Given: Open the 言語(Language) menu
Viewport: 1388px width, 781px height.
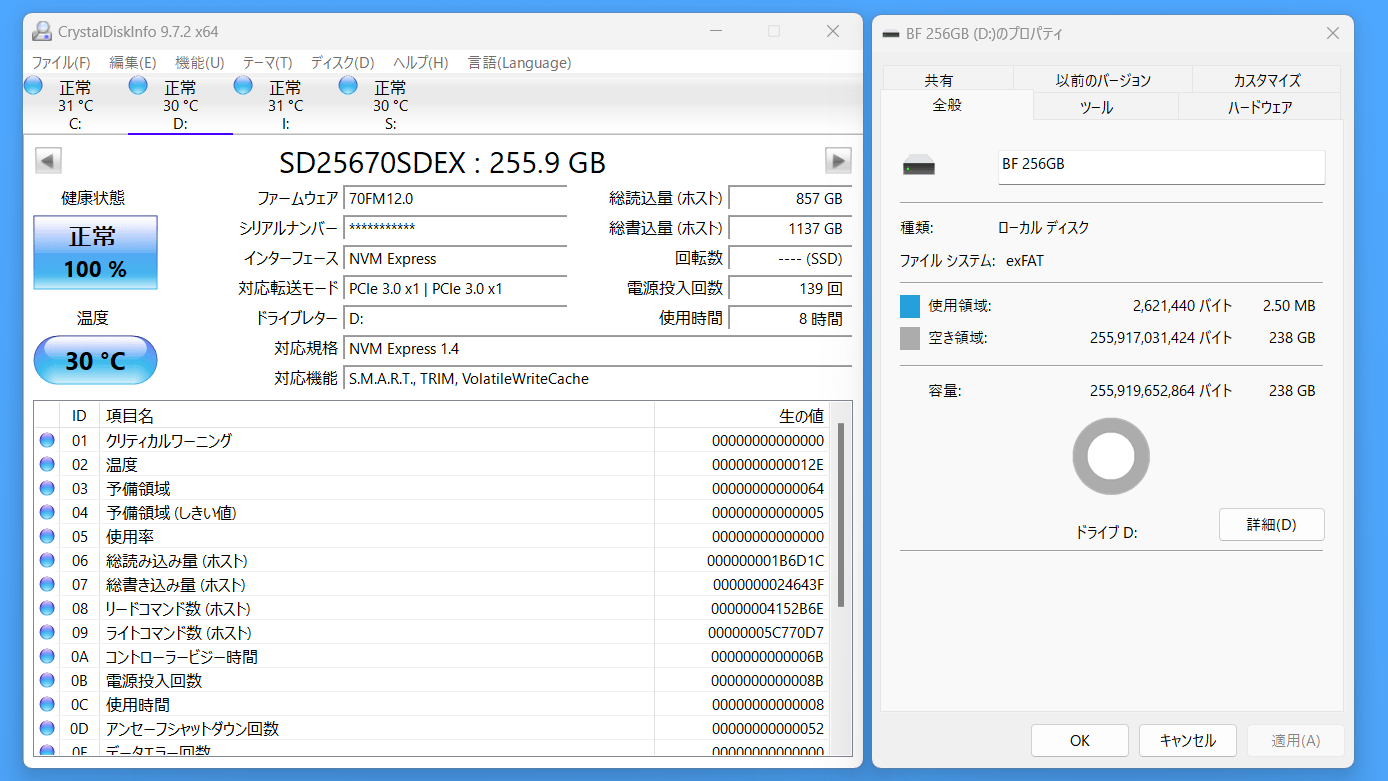Looking at the screenshot, I should (x=519, y=62).
